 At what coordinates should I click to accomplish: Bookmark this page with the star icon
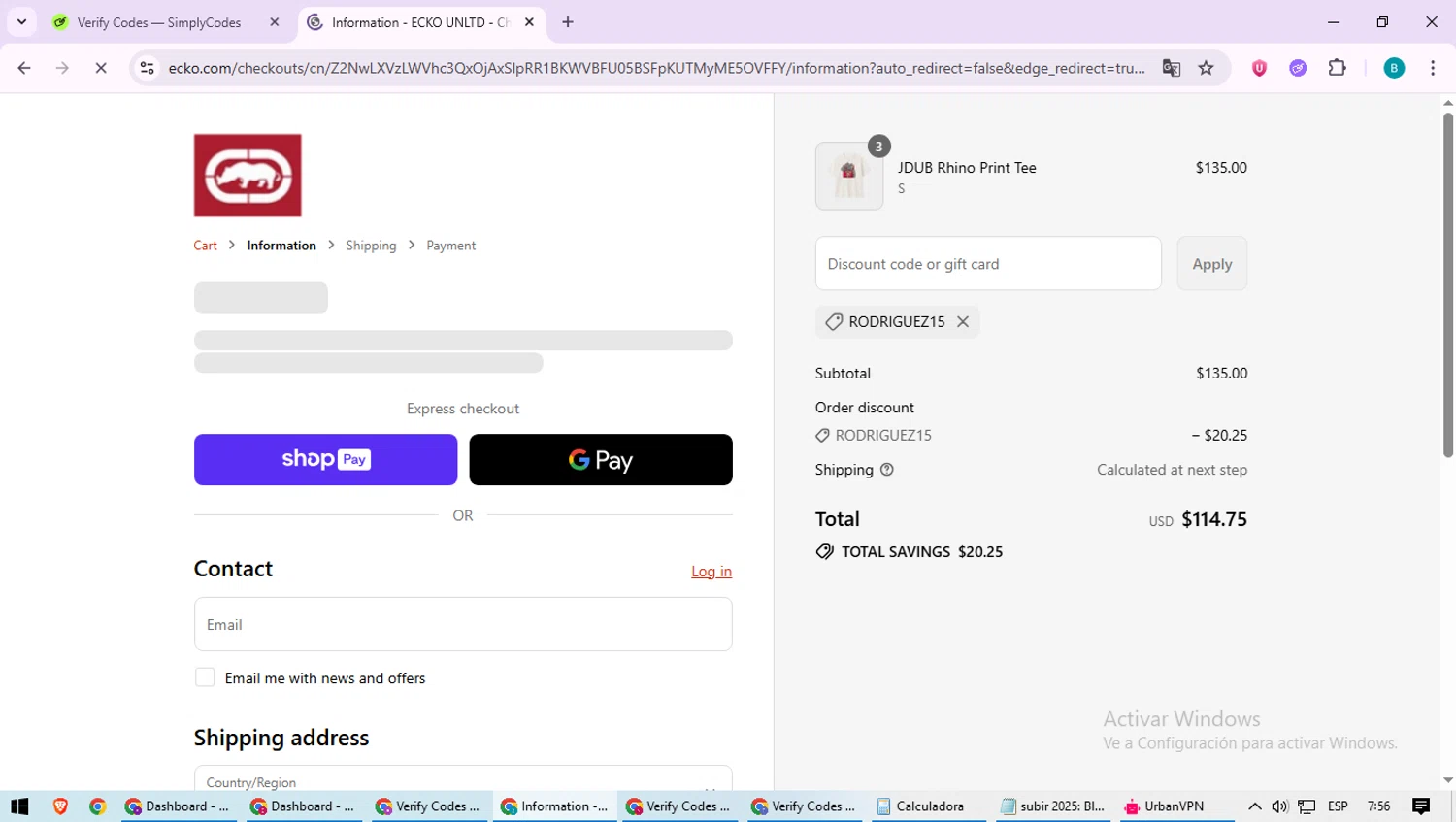[x=1207, y=68]
